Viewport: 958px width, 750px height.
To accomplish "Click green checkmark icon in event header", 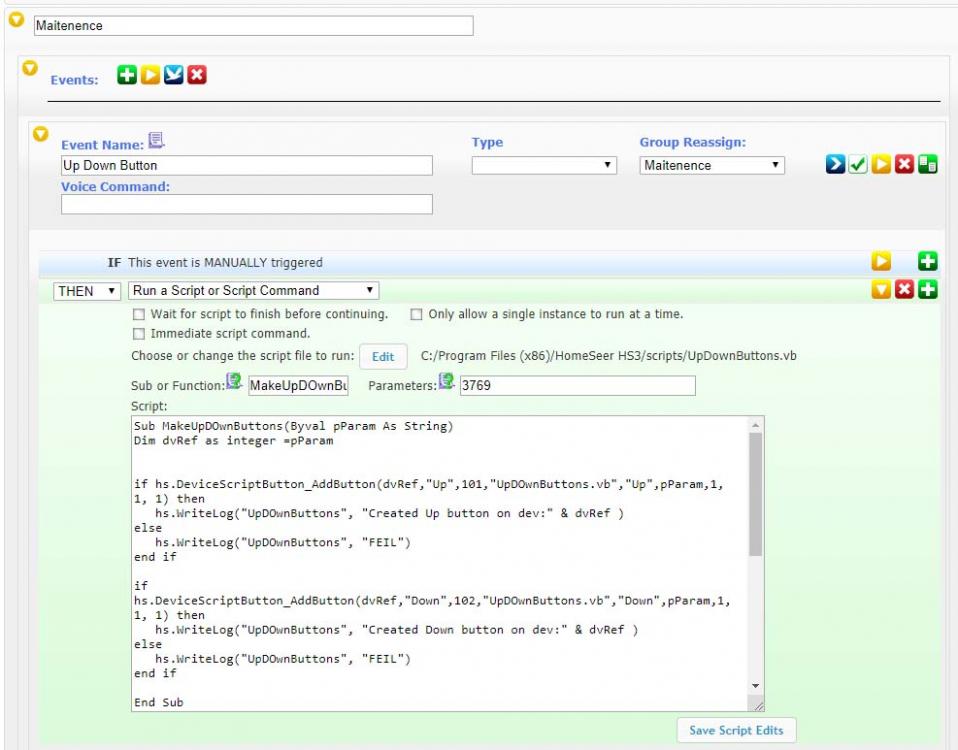I will [858, 166].
